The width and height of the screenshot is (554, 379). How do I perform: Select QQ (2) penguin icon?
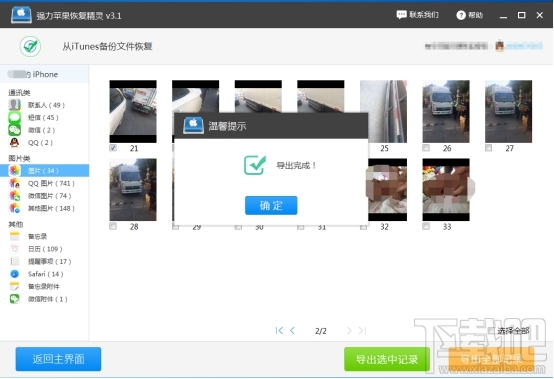click(x=14, y=142)
